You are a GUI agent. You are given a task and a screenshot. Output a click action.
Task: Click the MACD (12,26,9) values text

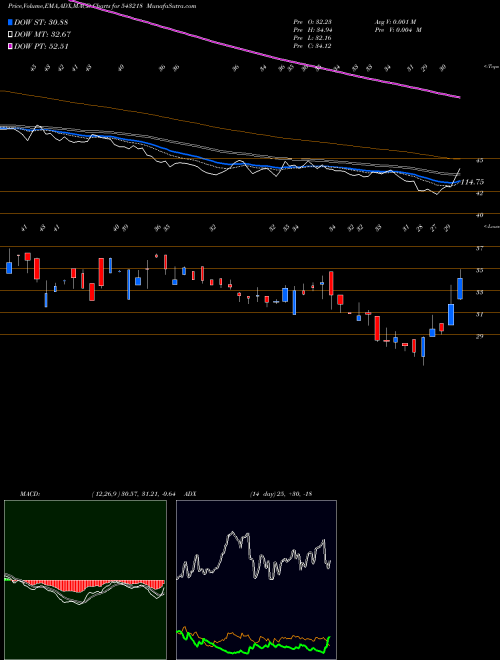(x=136, y=493)
